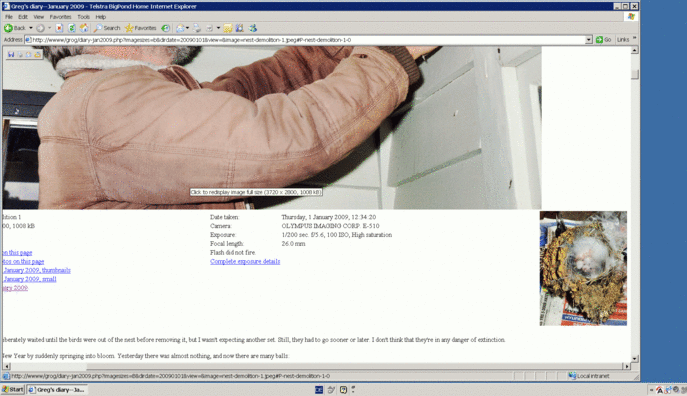Follow the 'on this page' link
The width and height of the screenshot is (687, 396).
pyautogui.click(x=17, y=253)
